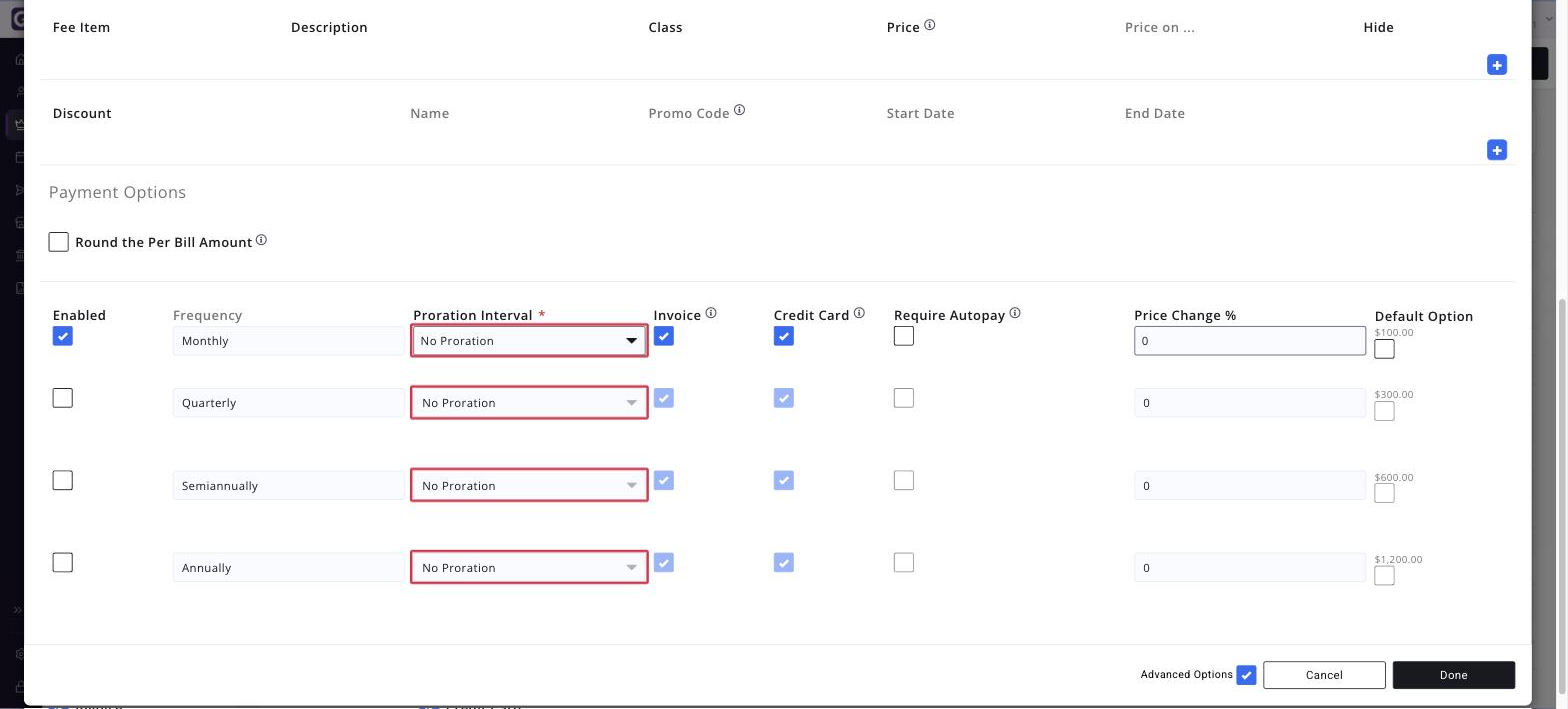Enable the Annually payment option
The height and width of the screenshot is (709, 1568).
(63, 562)
